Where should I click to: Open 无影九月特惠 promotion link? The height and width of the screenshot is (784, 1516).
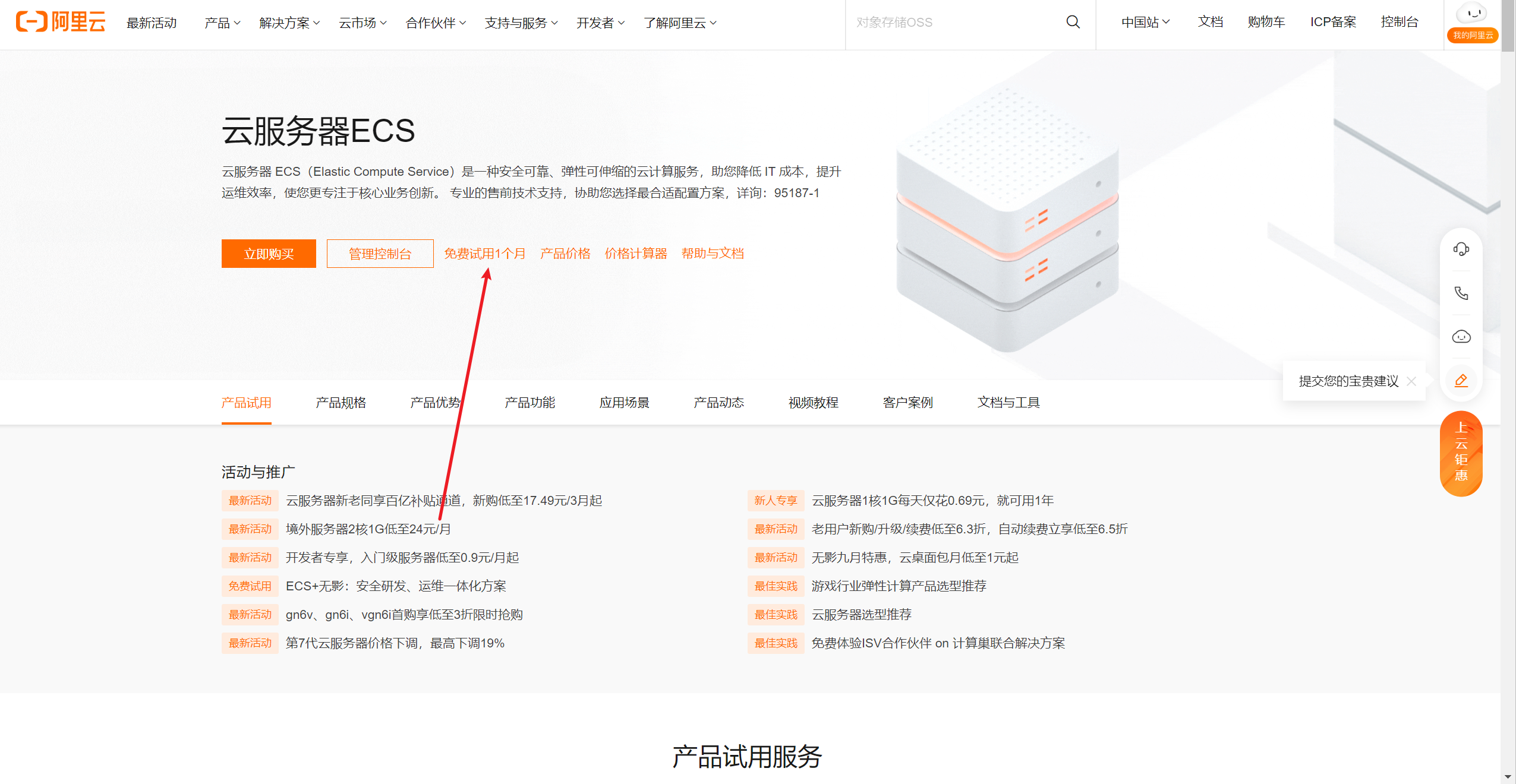915,558
